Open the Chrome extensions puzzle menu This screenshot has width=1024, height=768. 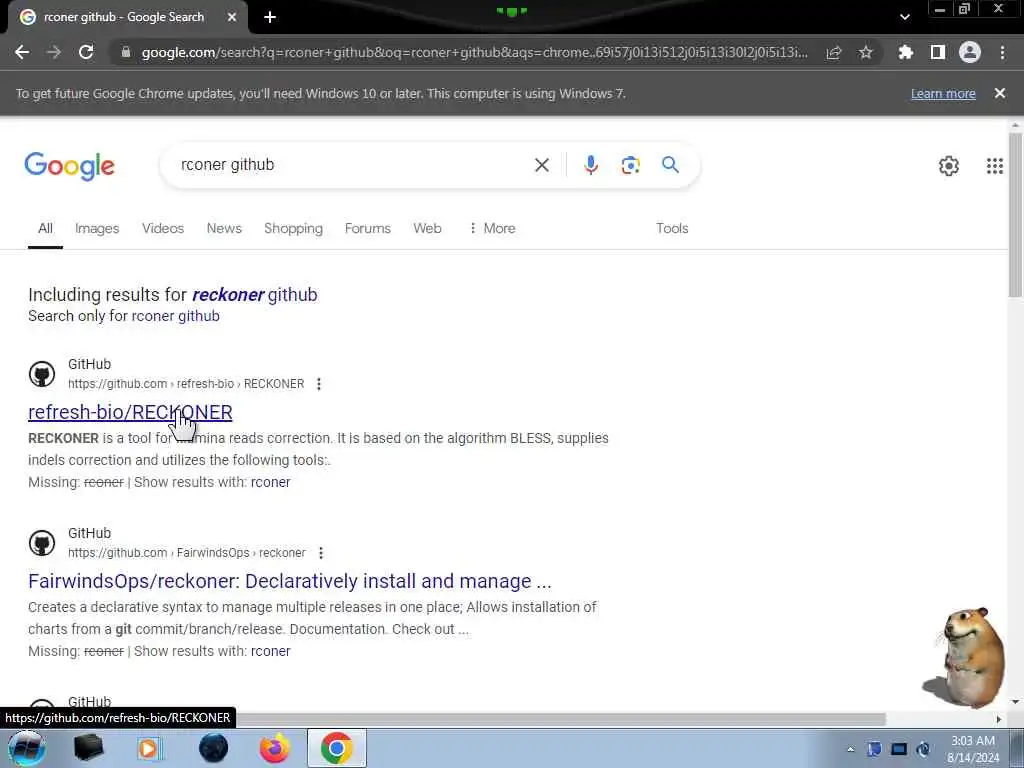tap(905, 52)
